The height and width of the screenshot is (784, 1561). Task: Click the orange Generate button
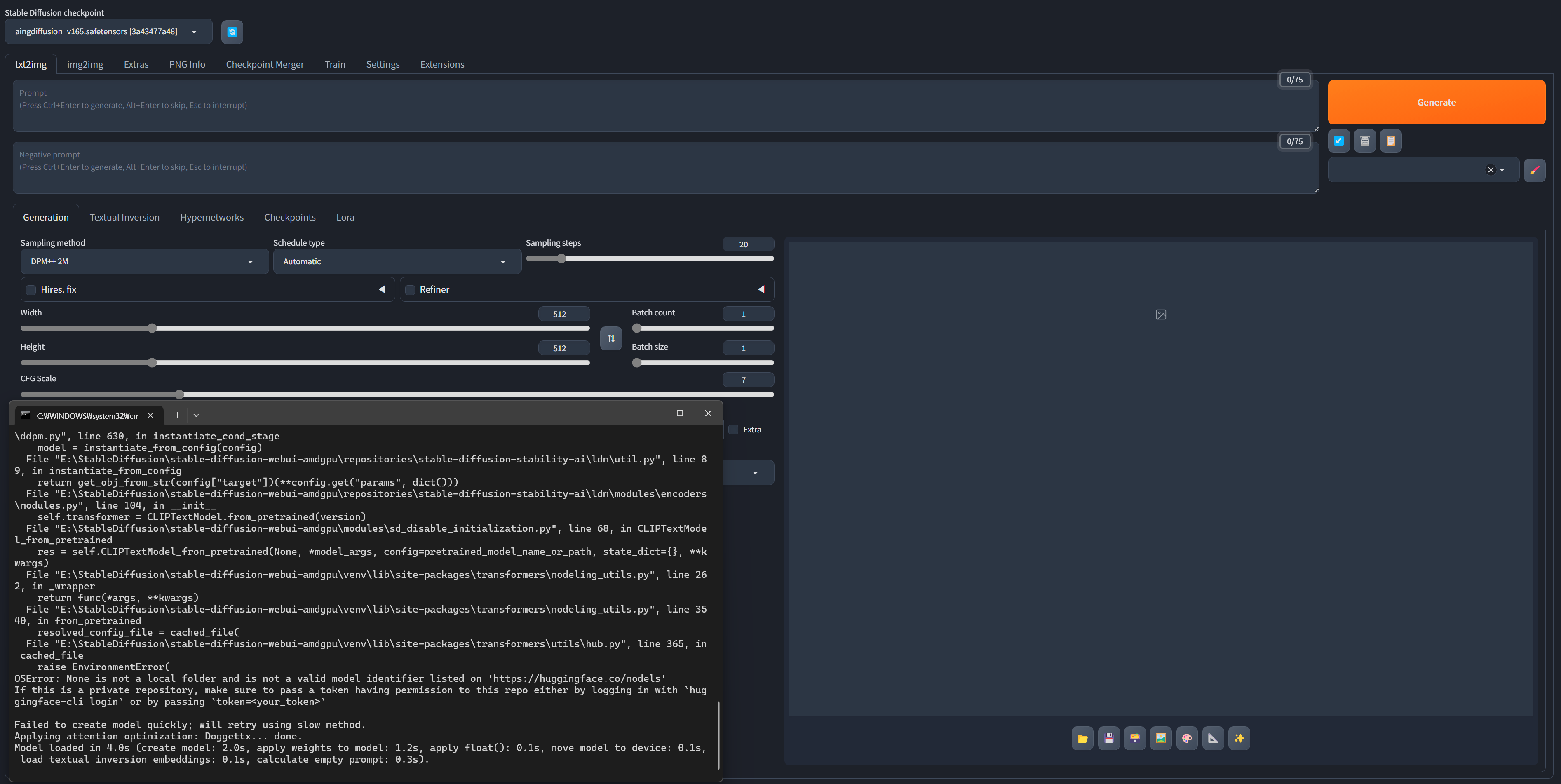click(1436, 102)
